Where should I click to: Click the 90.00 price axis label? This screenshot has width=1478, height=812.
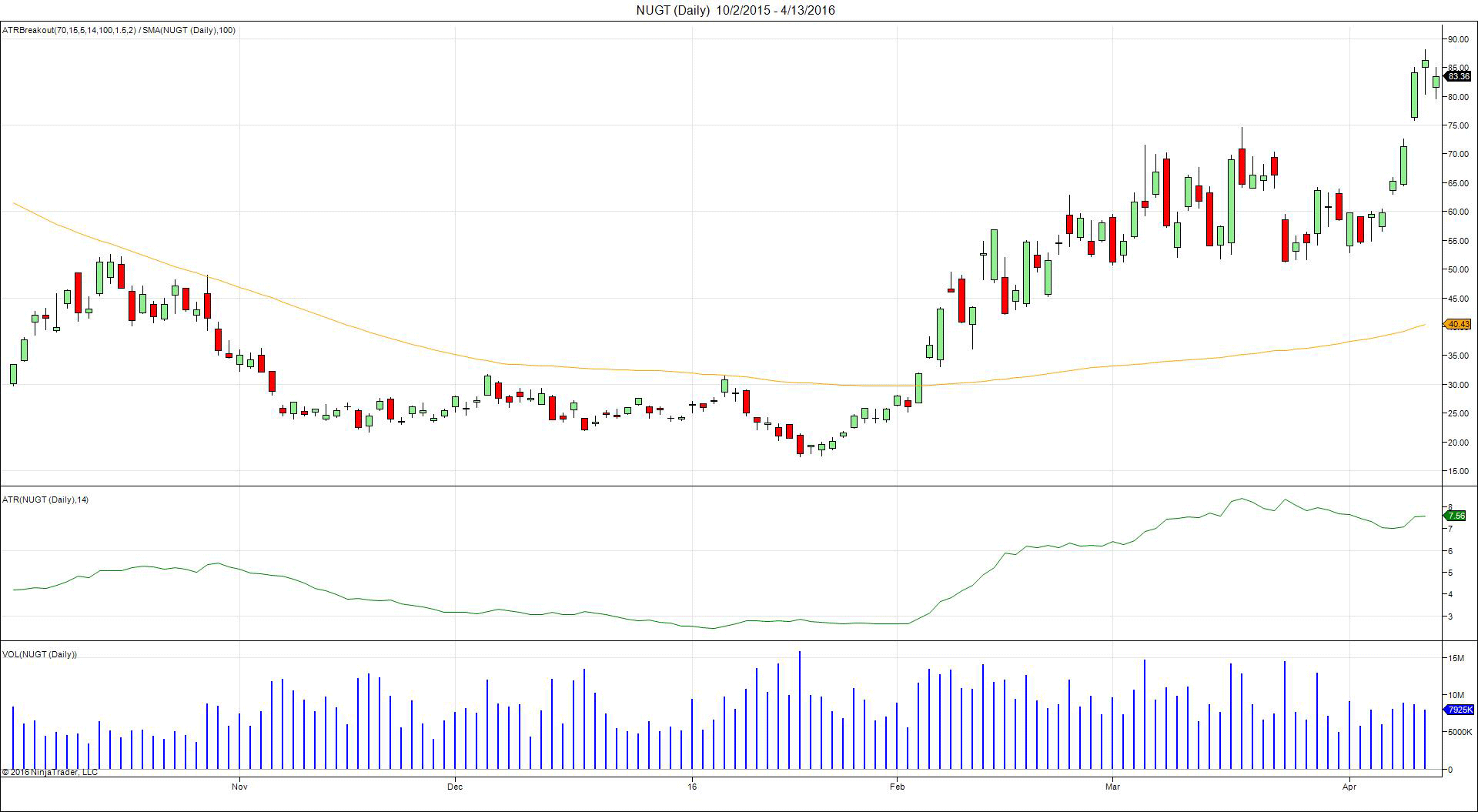coord(1458,38)
